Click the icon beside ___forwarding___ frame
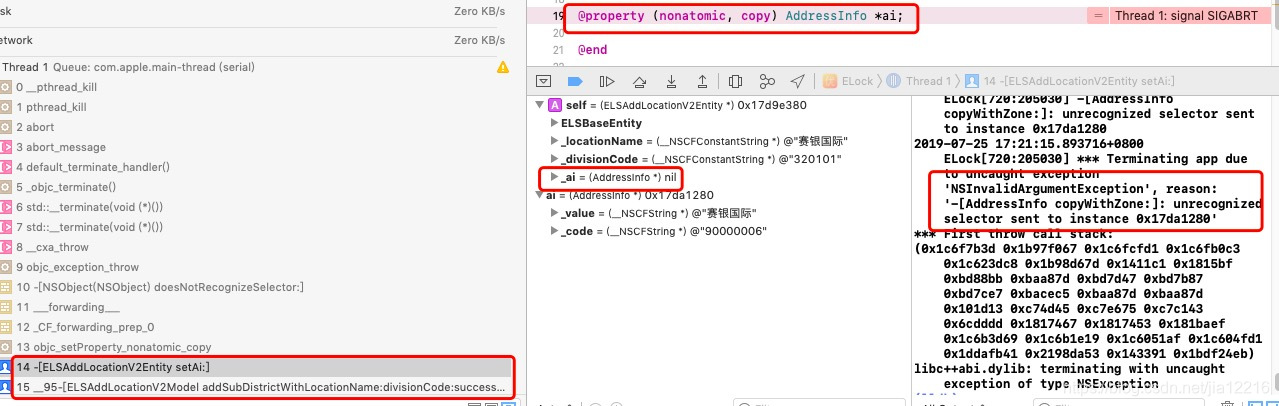1279x406 pixels. (x=5, y=307)
